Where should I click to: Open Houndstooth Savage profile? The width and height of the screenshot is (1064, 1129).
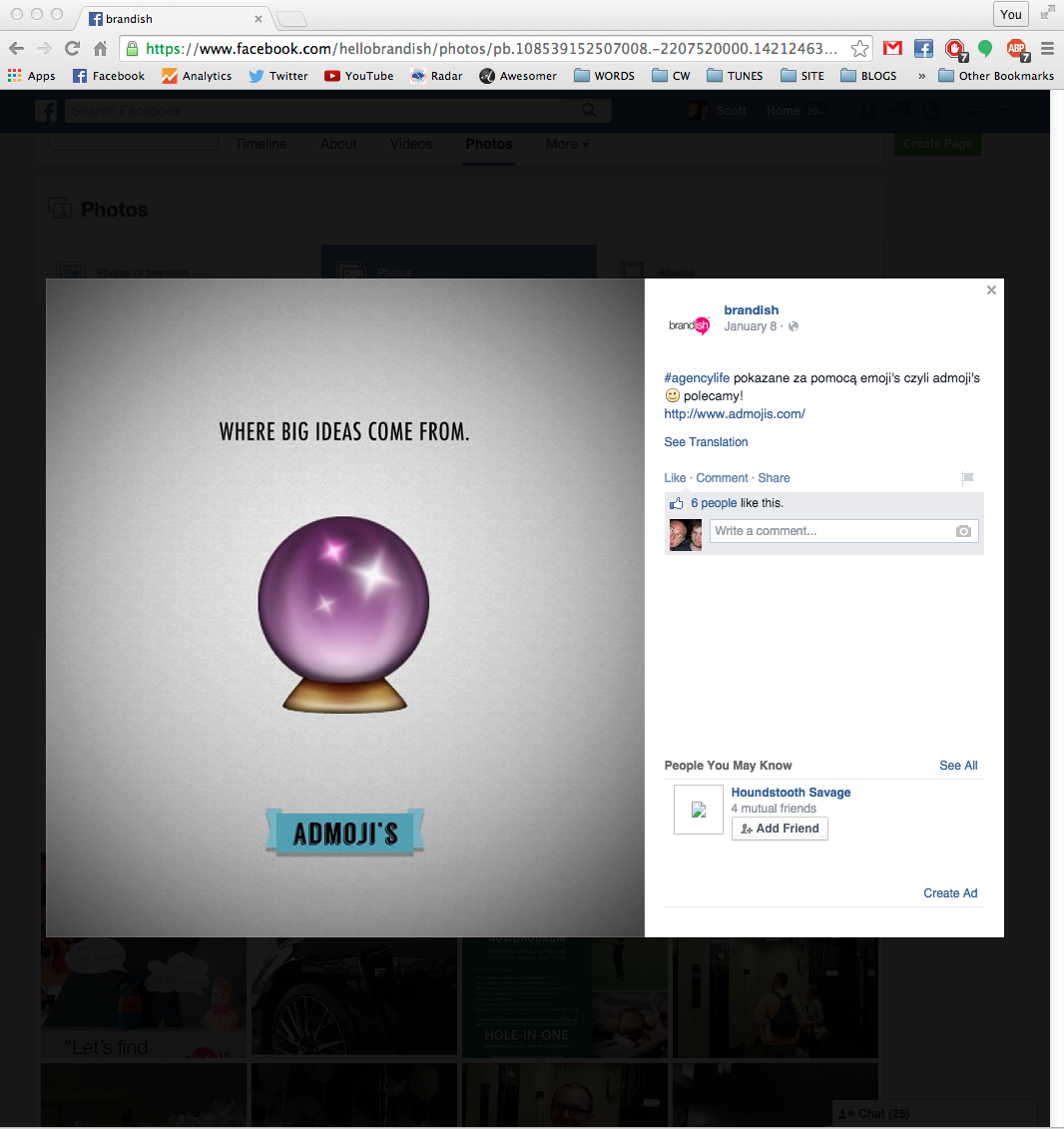[791, 792]
